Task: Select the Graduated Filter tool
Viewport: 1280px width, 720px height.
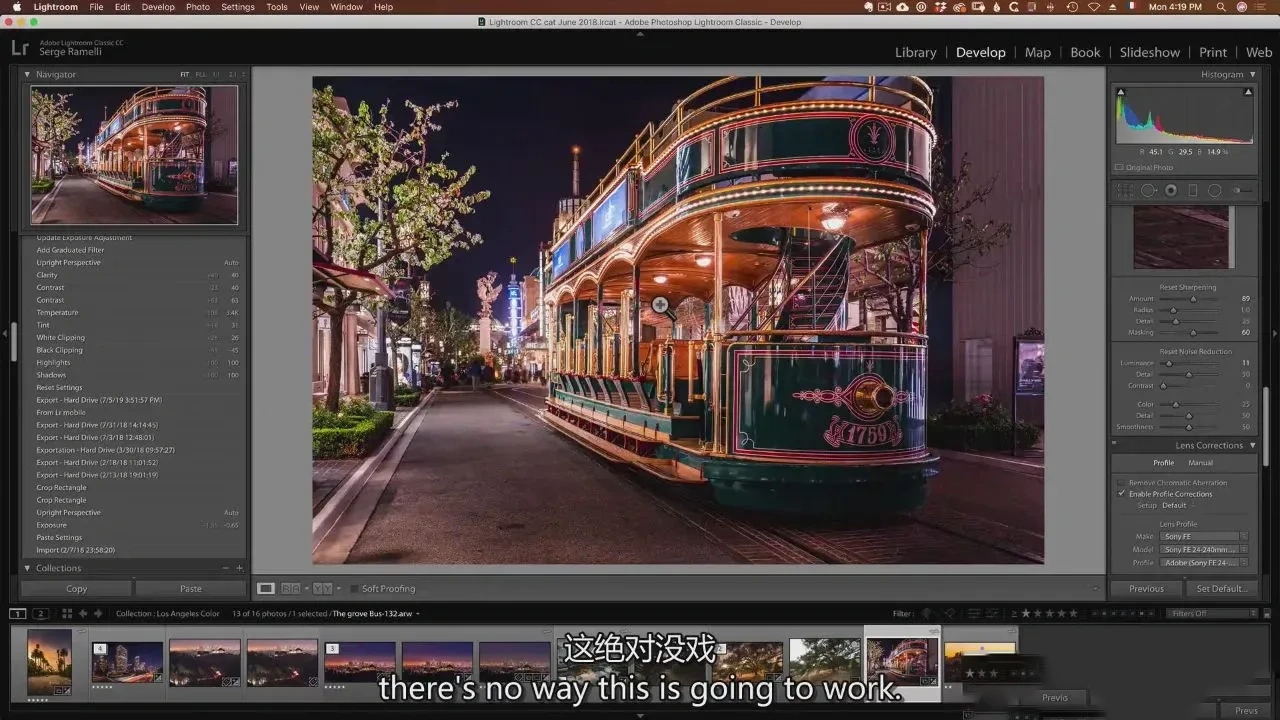Action: [1193, 190]
